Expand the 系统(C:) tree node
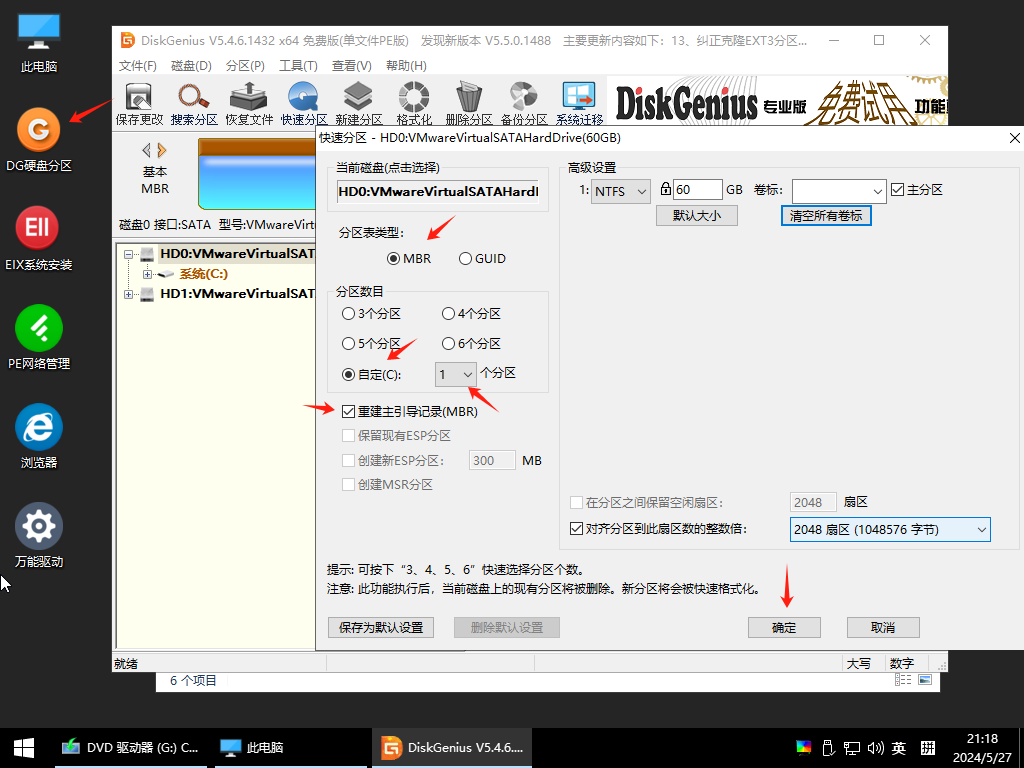Viewport: 1024px width, 768px height. 147,274
